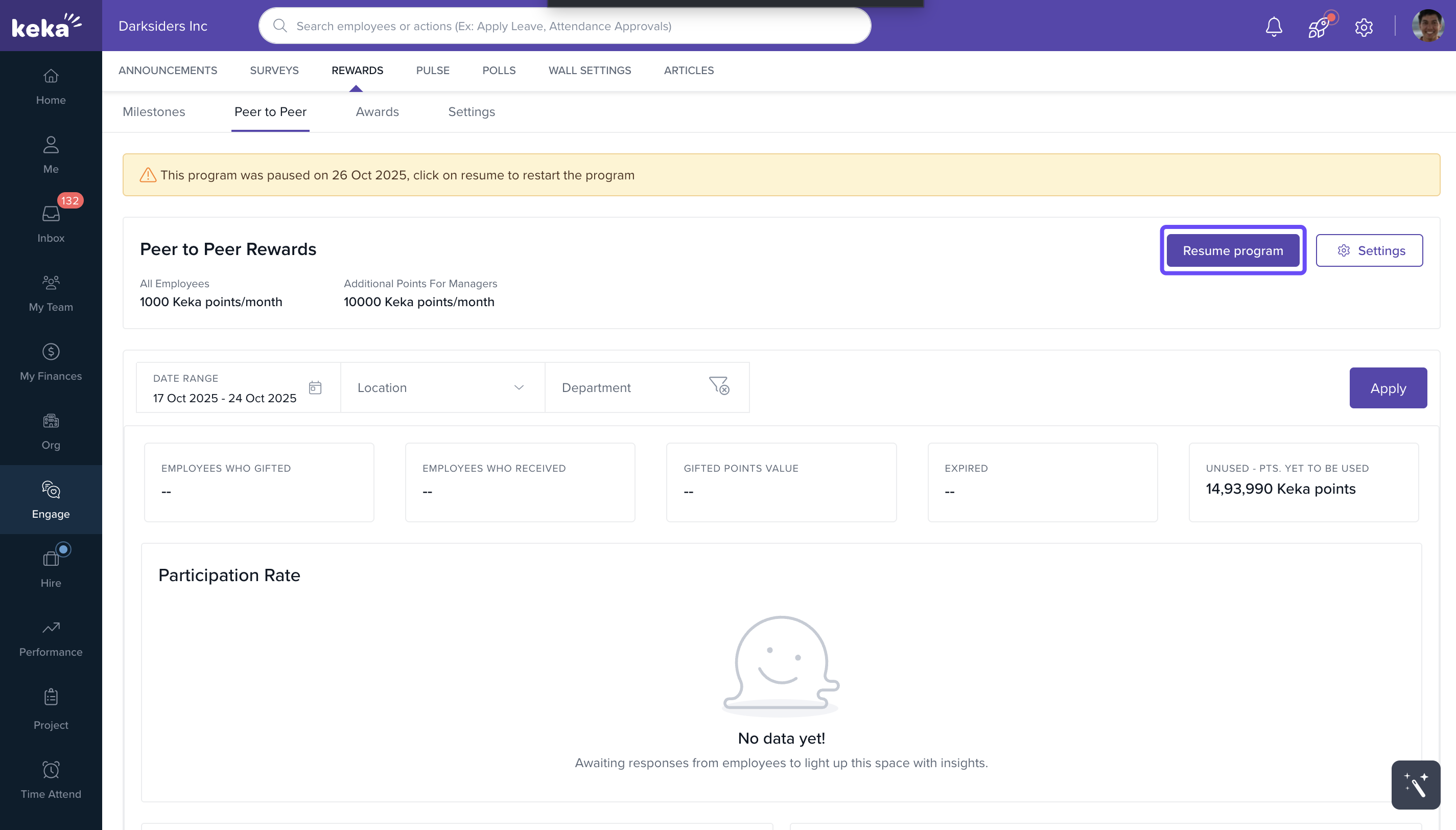Image resolution: width=1456 pixels, height=830 pixels.
Task: Switch to the Milestones tab
Action: pos(154,112)
